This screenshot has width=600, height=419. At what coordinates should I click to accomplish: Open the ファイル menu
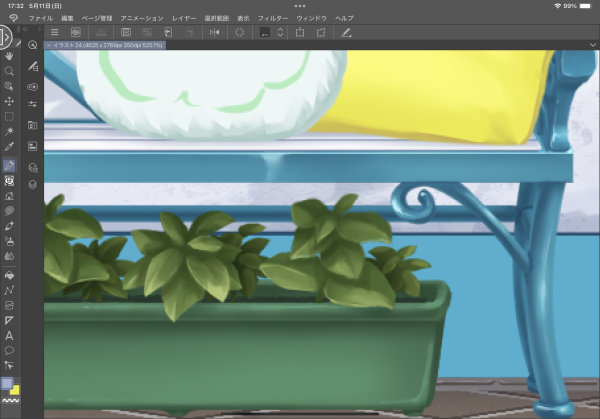click(41, 19)
